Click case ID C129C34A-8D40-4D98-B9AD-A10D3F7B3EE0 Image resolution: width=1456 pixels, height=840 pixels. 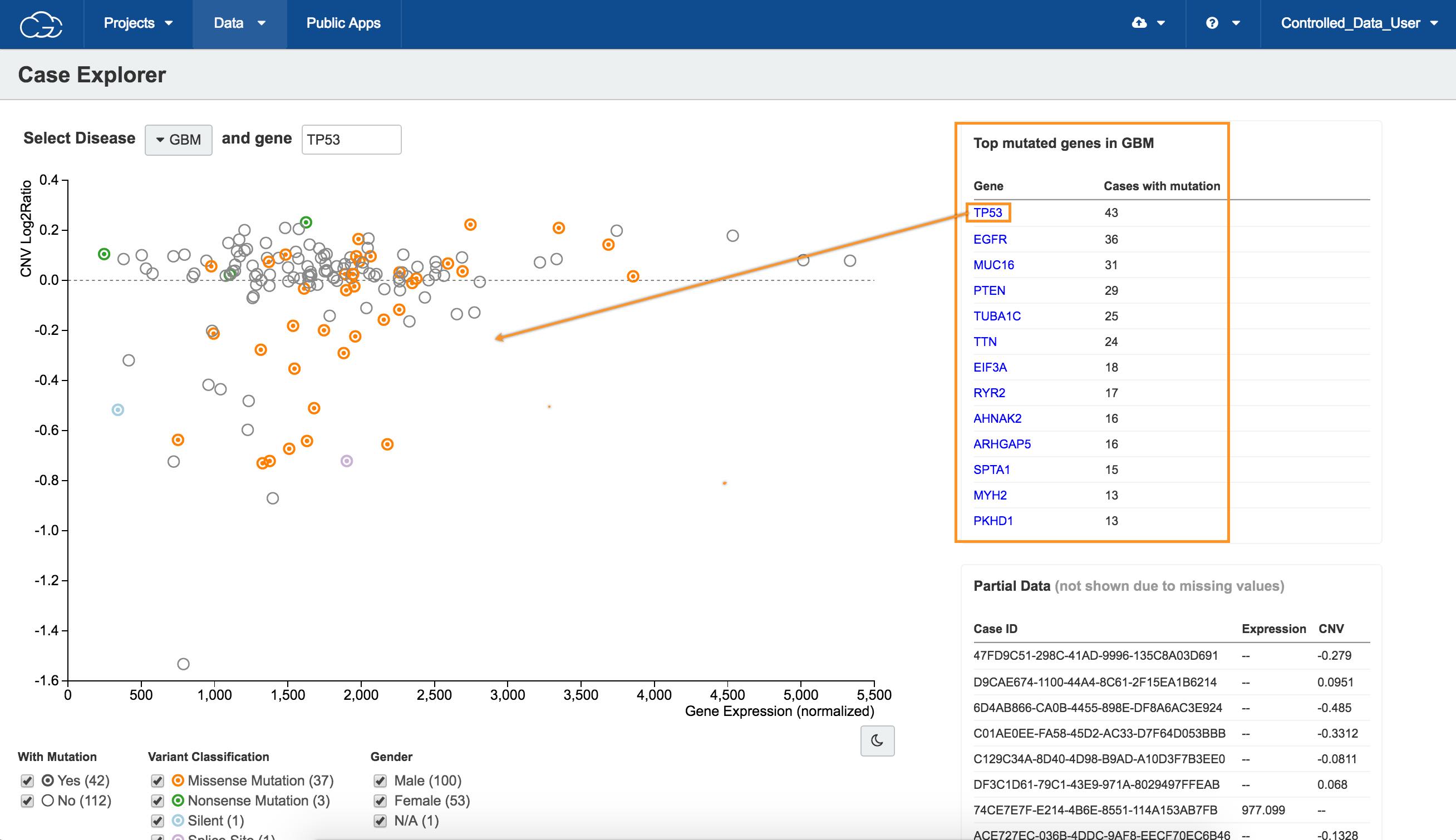(x=1099, y=759)
